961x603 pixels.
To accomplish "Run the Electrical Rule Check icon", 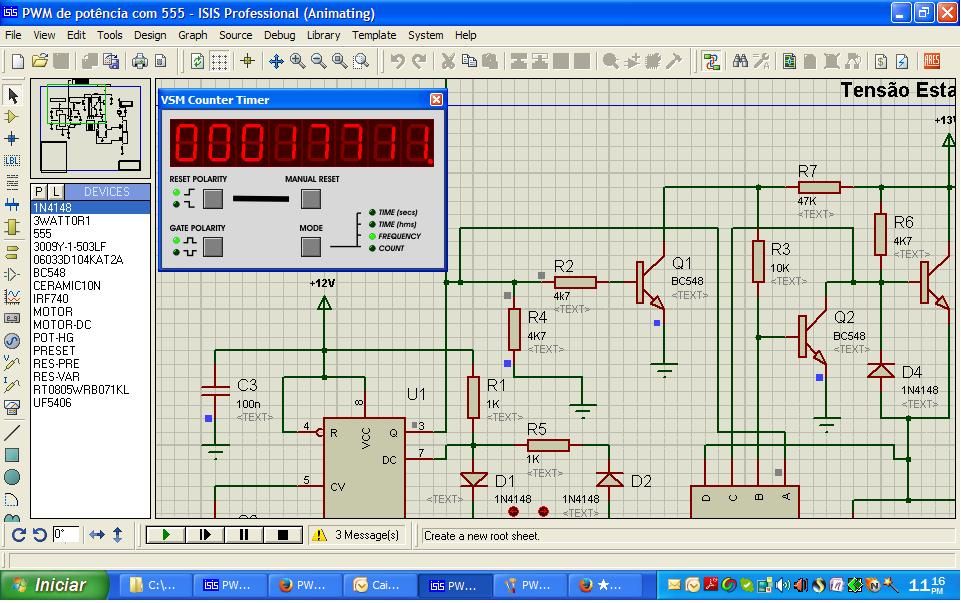I will coord(902,61).
